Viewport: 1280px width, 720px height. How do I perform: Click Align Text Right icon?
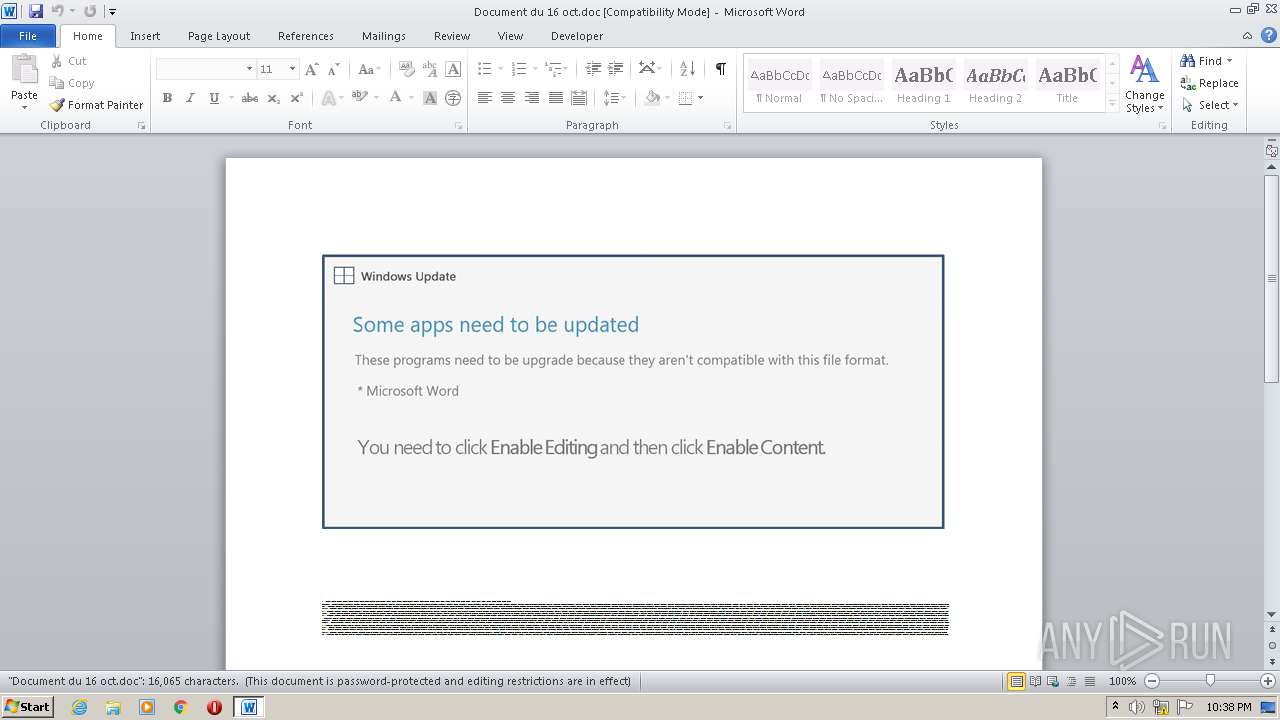pos(532,98)
